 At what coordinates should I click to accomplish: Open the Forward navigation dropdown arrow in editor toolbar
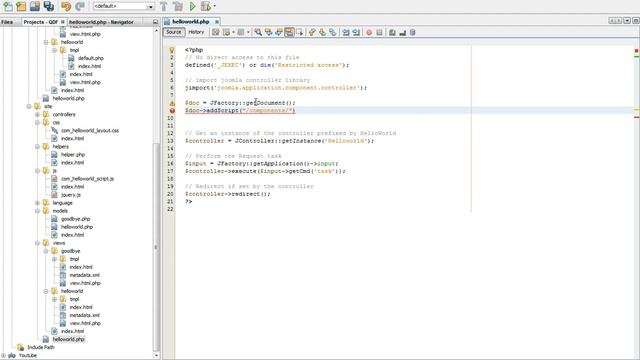coord(248,32)
